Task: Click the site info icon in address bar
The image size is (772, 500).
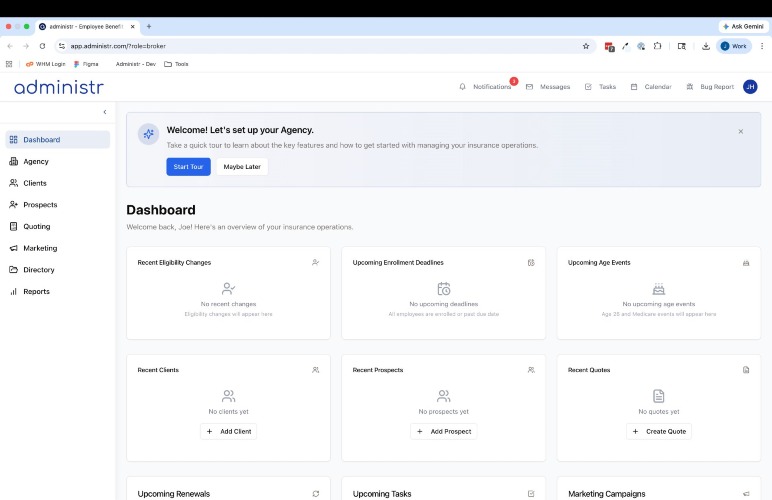Action: click(x=62, y=46)
